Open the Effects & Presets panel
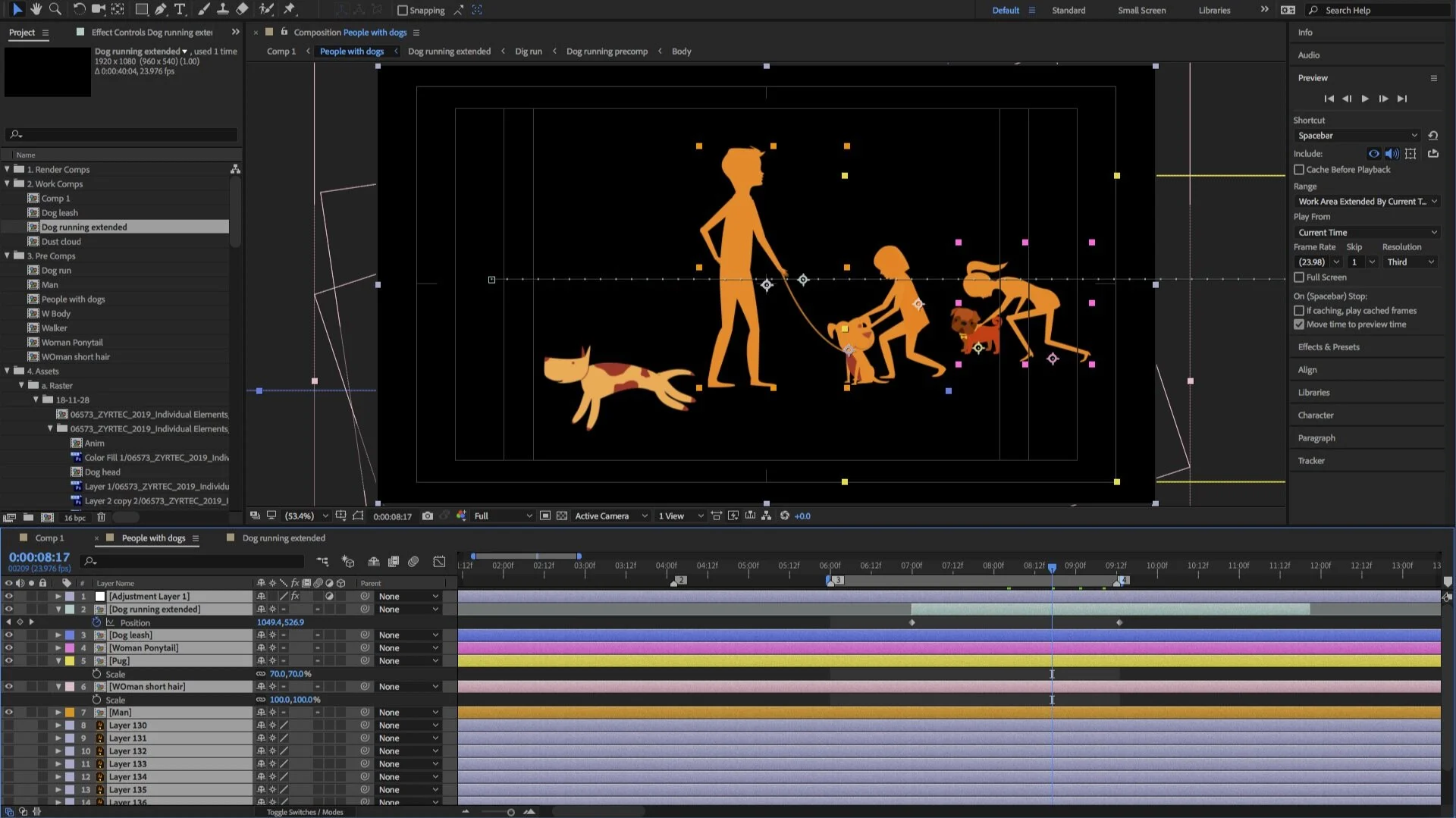Image resolution: width=1456 pixels, height=818 pixels. 1329,347
